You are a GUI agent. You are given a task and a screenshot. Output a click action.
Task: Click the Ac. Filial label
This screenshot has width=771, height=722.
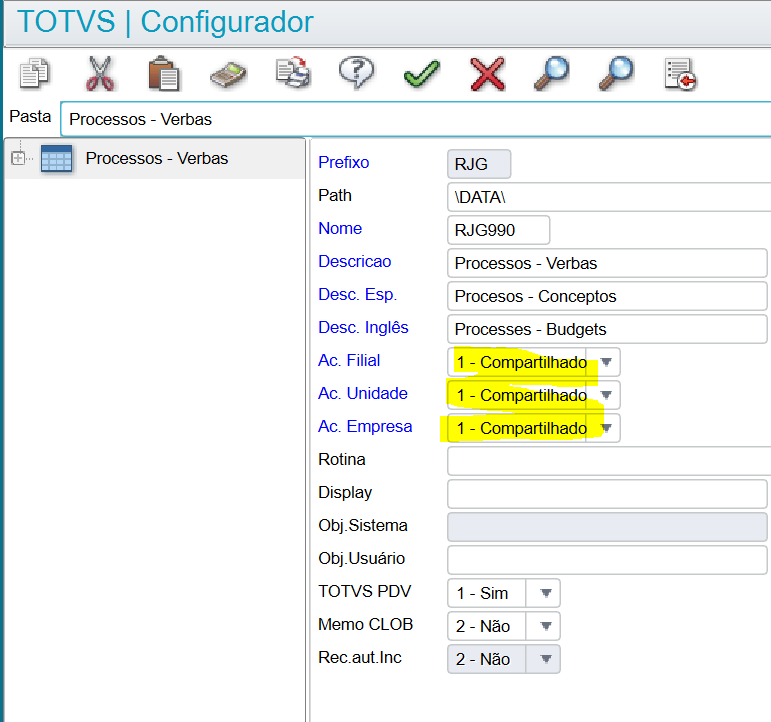349,360
